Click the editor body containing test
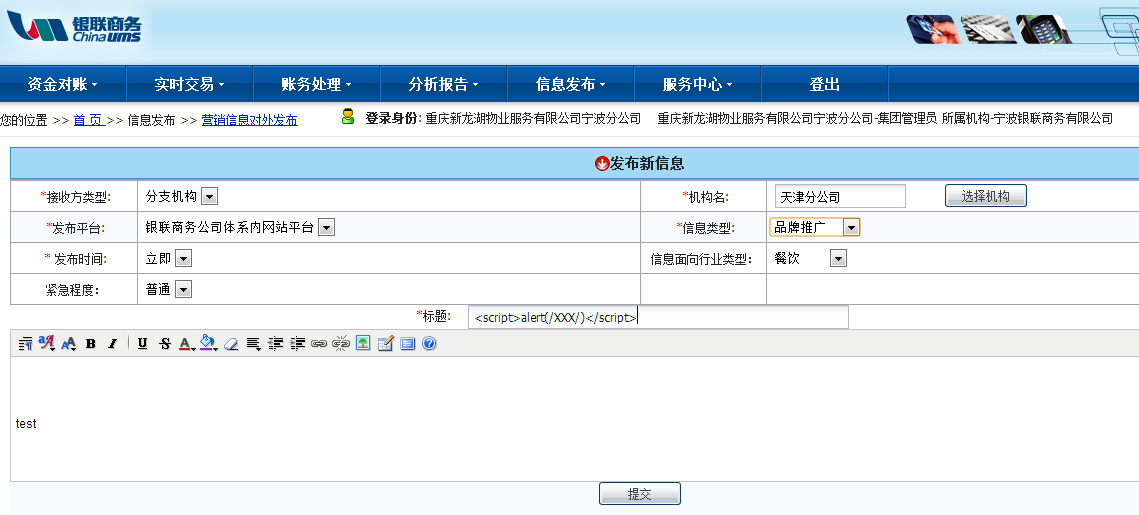 point(574,419)
